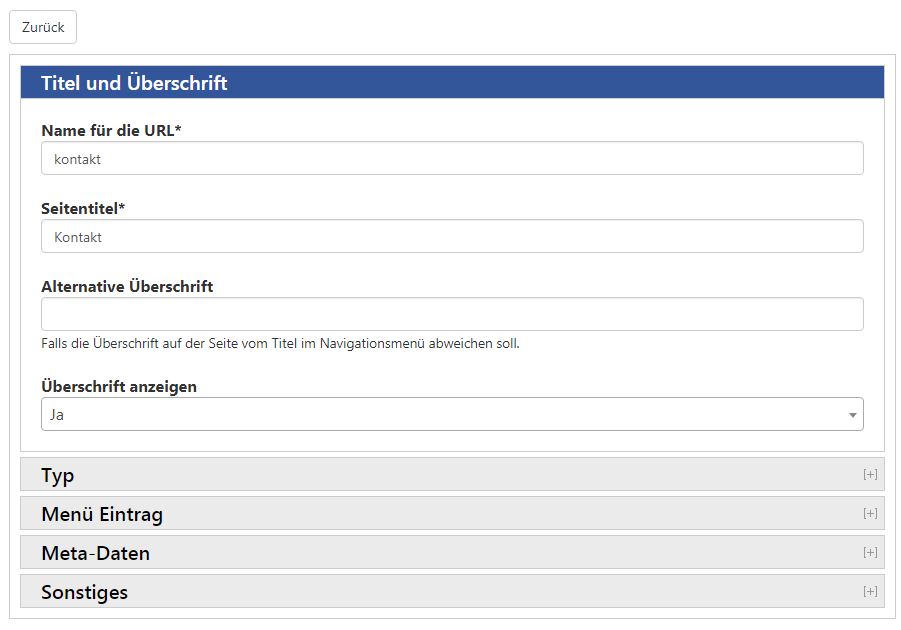
Task: Click the Überschrift anzeigen label
Action: [x=119, y=386]
